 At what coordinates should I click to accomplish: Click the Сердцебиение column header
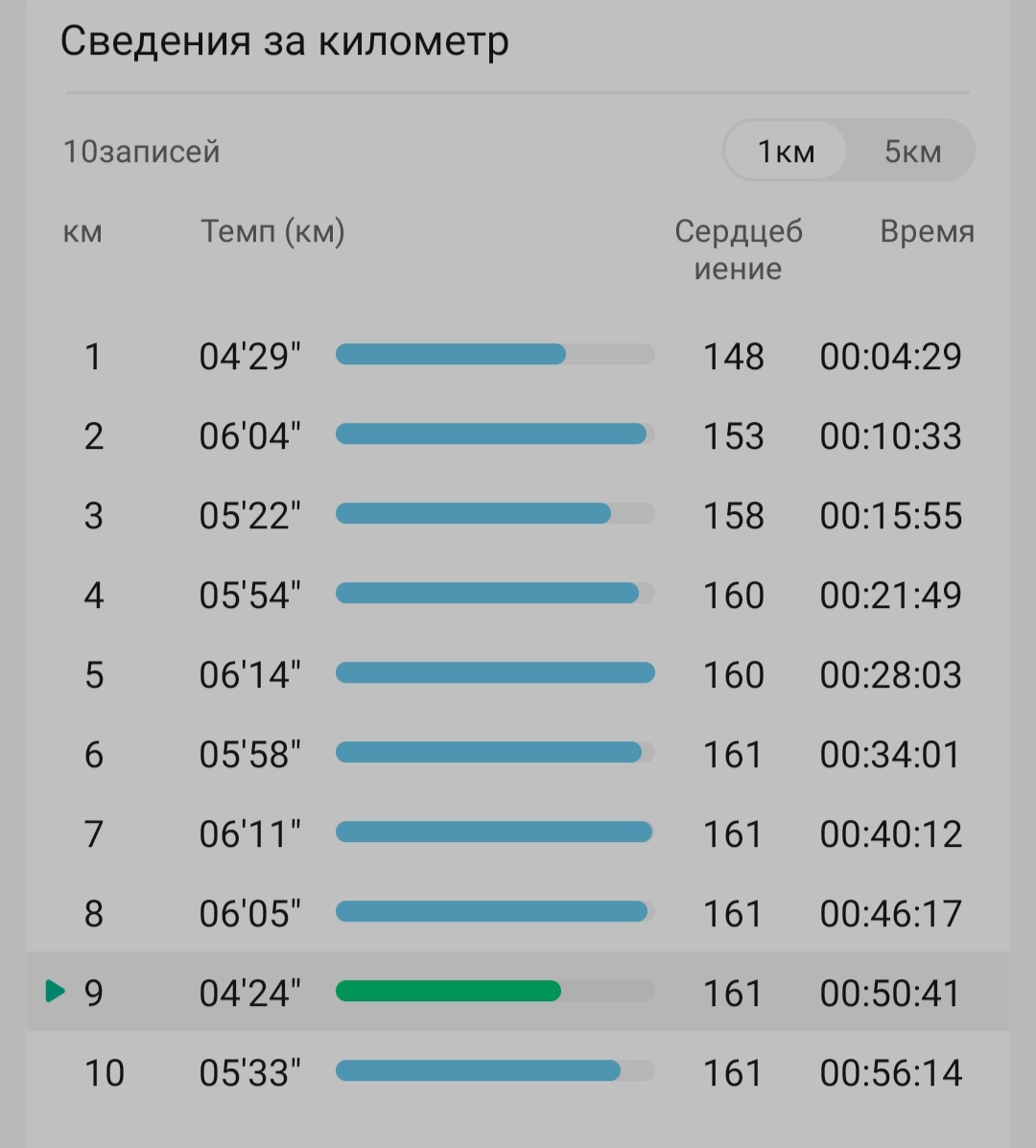[x=739, y=249]
